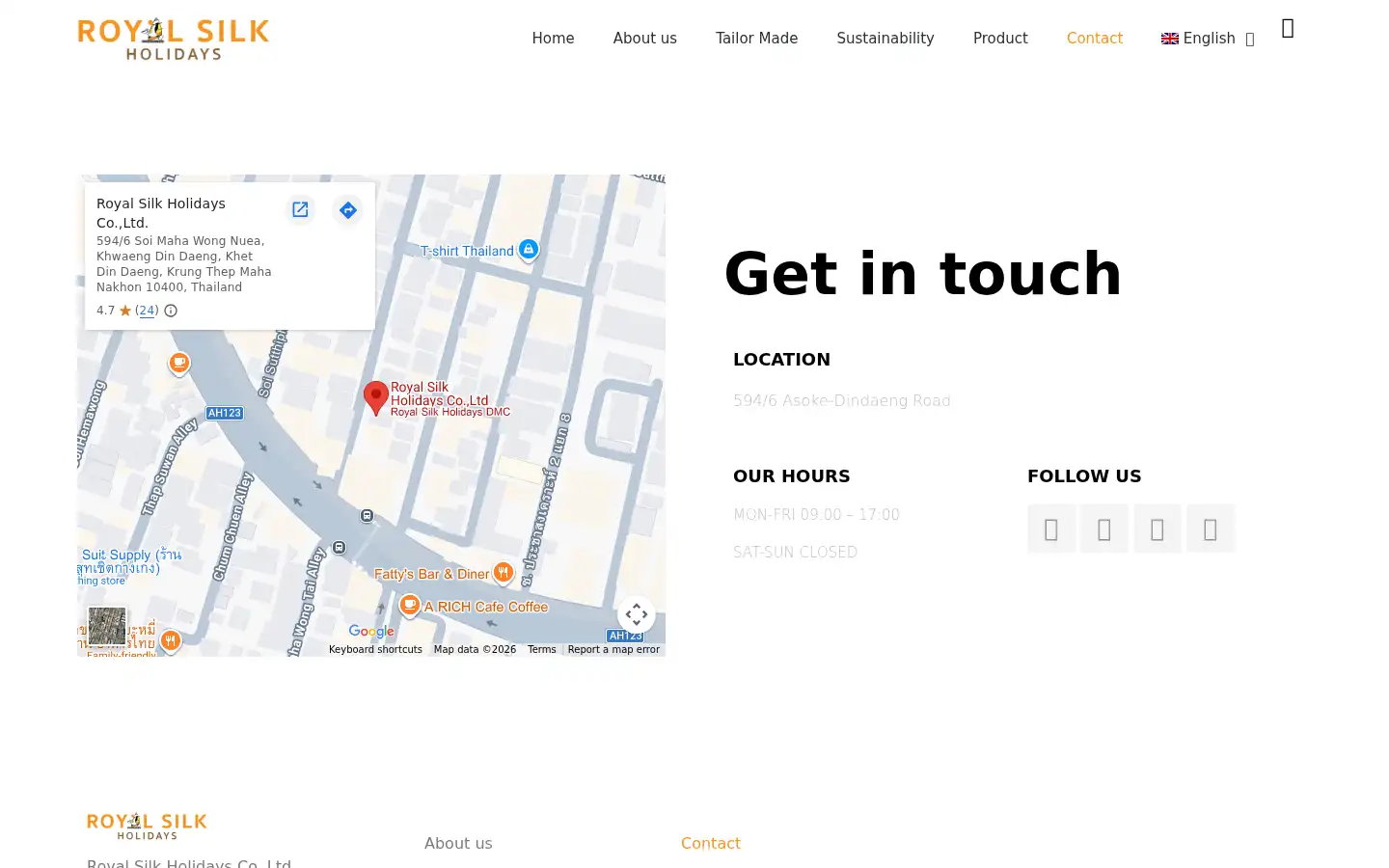Open the map Terms link
1389x868 pixels.
pos(541,649)
